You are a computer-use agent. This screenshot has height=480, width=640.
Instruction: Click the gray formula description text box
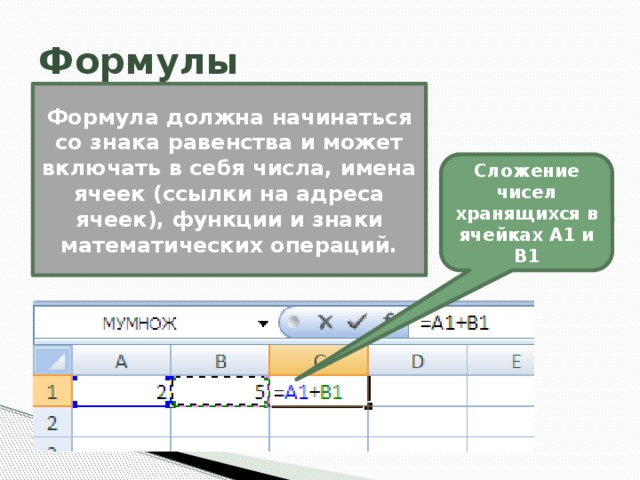(229, 180)
